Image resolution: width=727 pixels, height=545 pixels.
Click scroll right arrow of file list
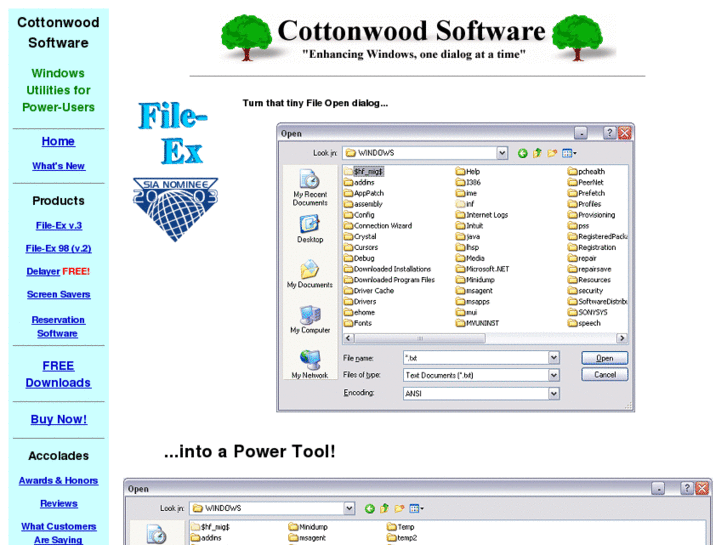[622, 338]
